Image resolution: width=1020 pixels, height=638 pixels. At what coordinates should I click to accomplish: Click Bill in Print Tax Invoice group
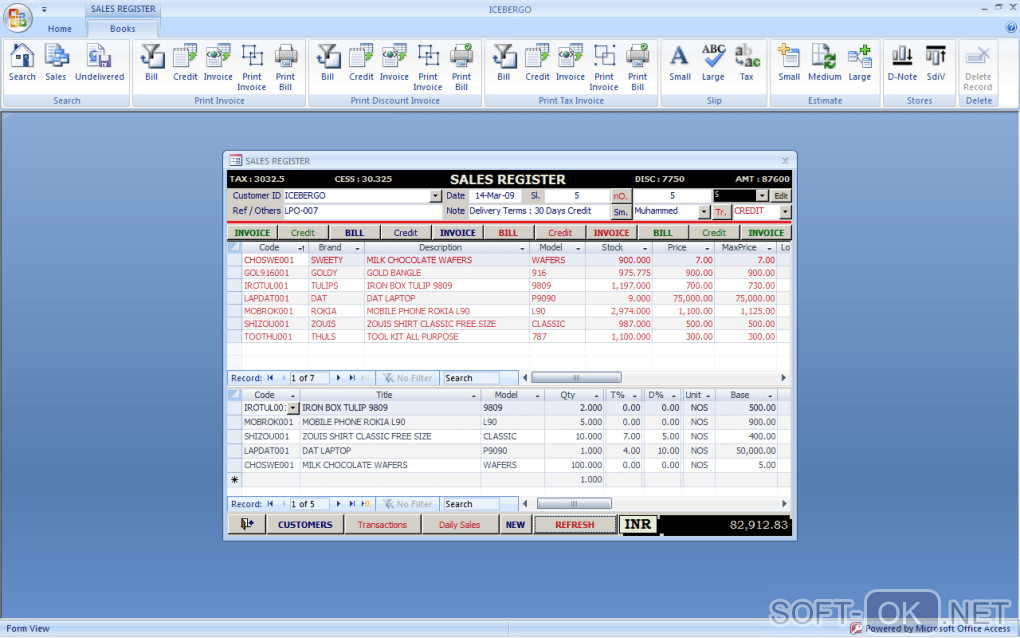[504, 63]
